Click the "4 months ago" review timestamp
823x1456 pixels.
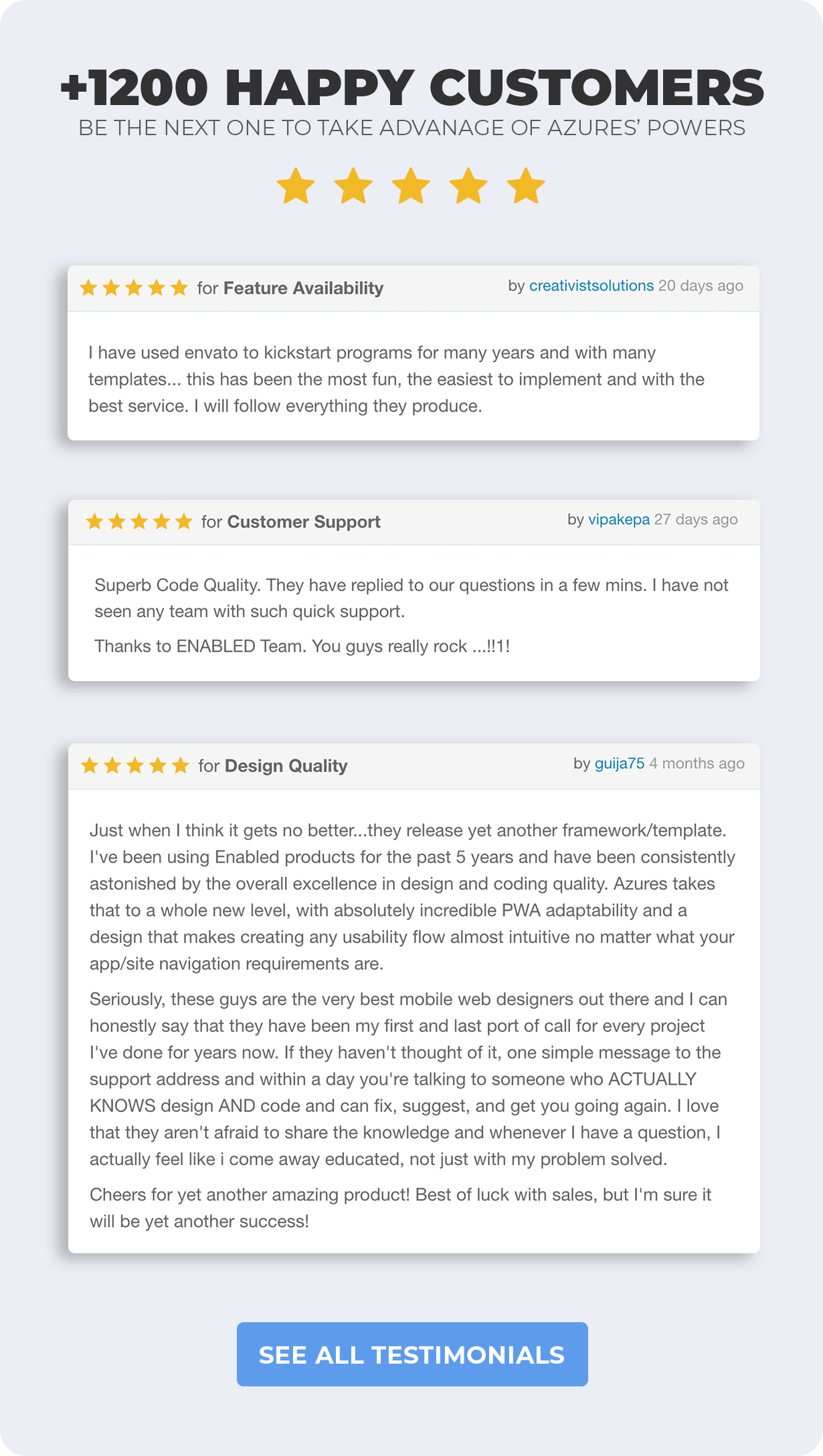697,764
